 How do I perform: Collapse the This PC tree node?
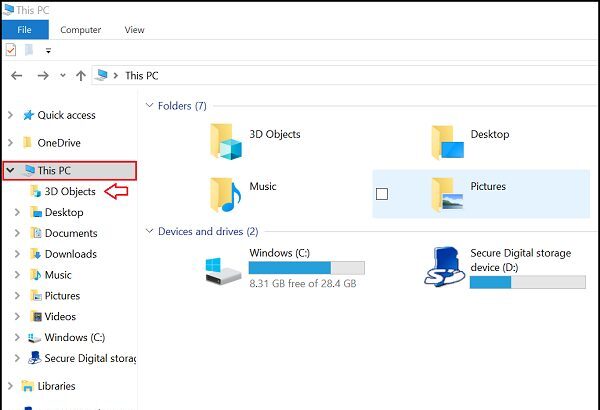pos(11,171)
